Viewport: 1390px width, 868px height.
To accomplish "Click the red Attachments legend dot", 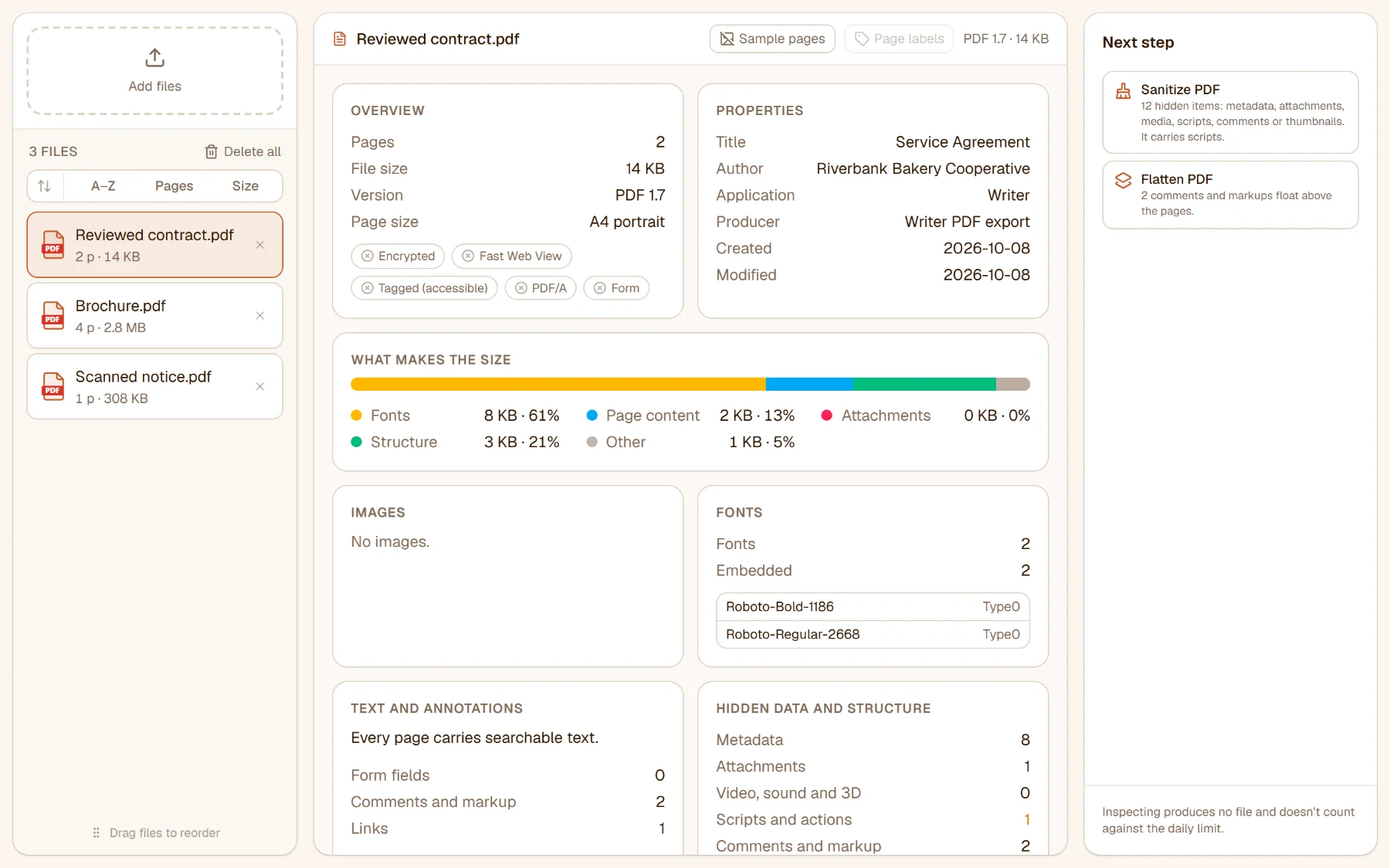I will (827, 415).
